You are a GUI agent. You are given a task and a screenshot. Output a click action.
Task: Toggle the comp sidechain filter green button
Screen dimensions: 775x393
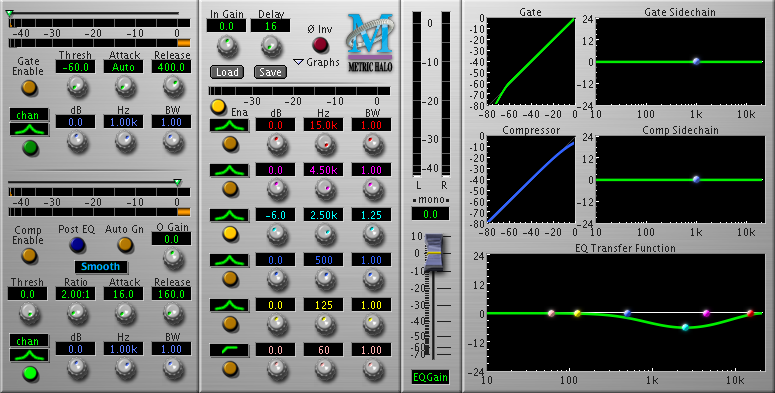30,373
